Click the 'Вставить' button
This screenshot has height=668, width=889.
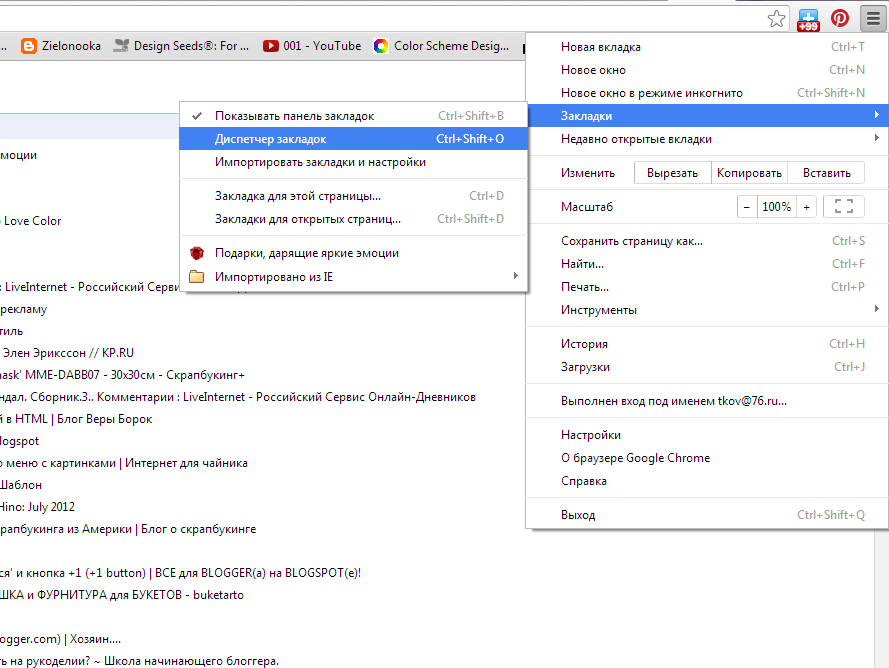pos(827,173)
